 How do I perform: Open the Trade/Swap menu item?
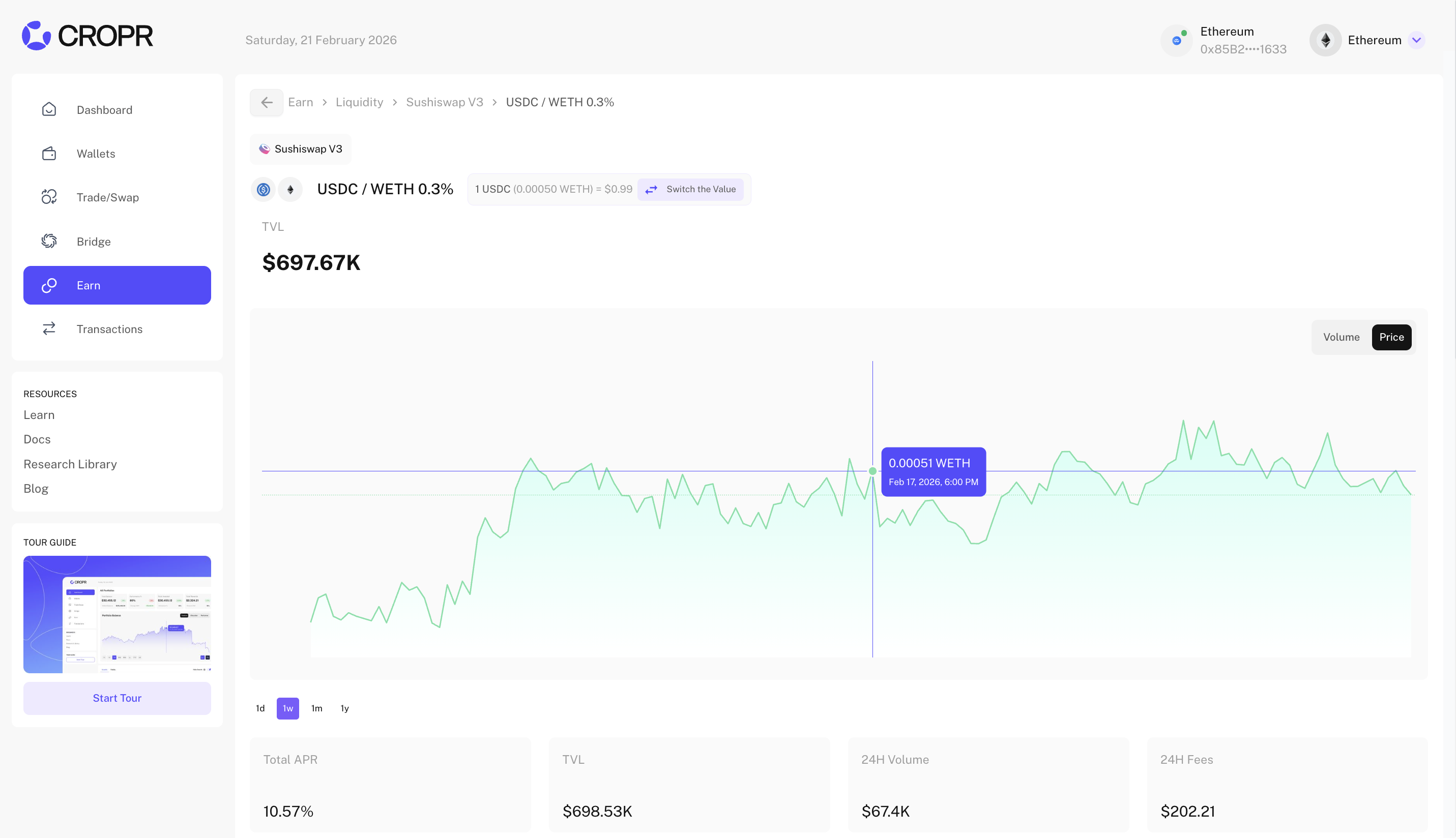tap(118, 197)
